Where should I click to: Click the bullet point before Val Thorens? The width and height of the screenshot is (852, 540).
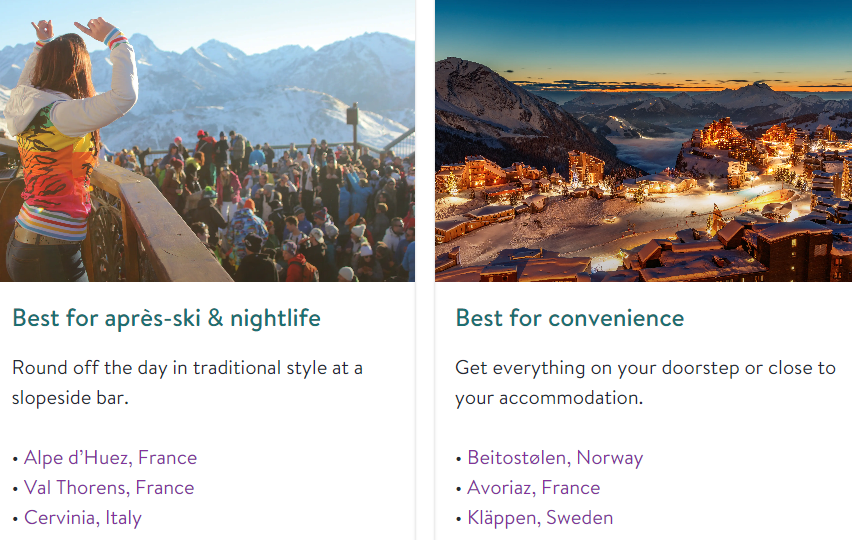point(15,489)
